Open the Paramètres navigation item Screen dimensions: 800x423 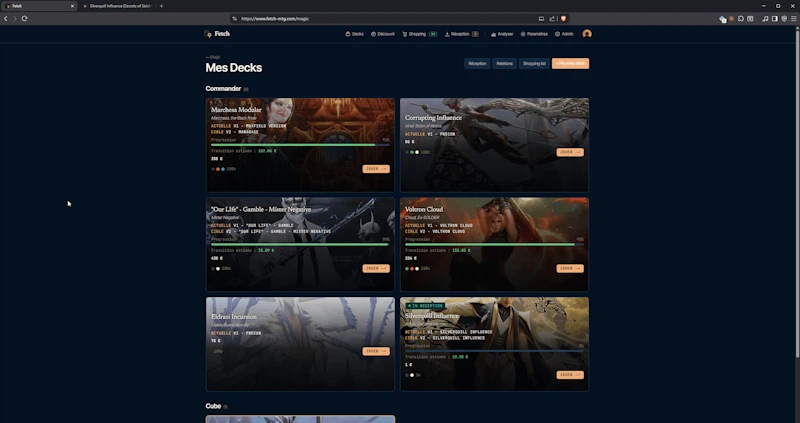click(534, 34)
